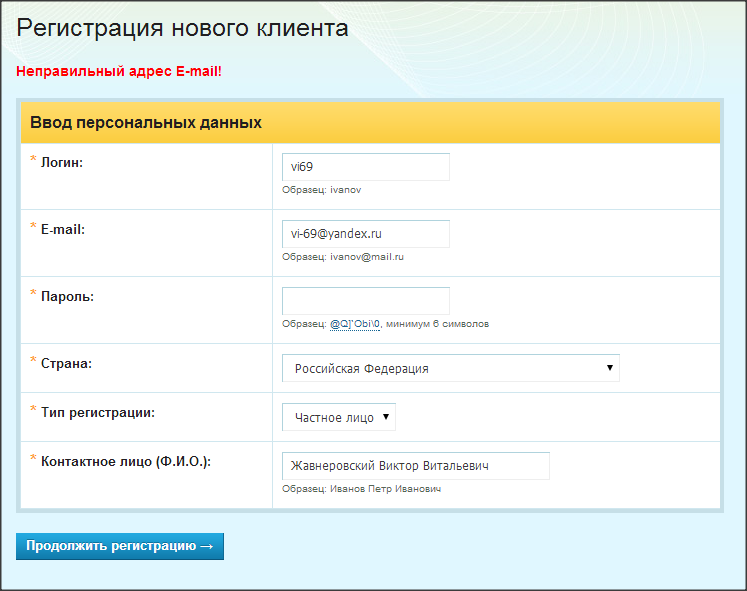Click the E-mail field label

point(62,229)
